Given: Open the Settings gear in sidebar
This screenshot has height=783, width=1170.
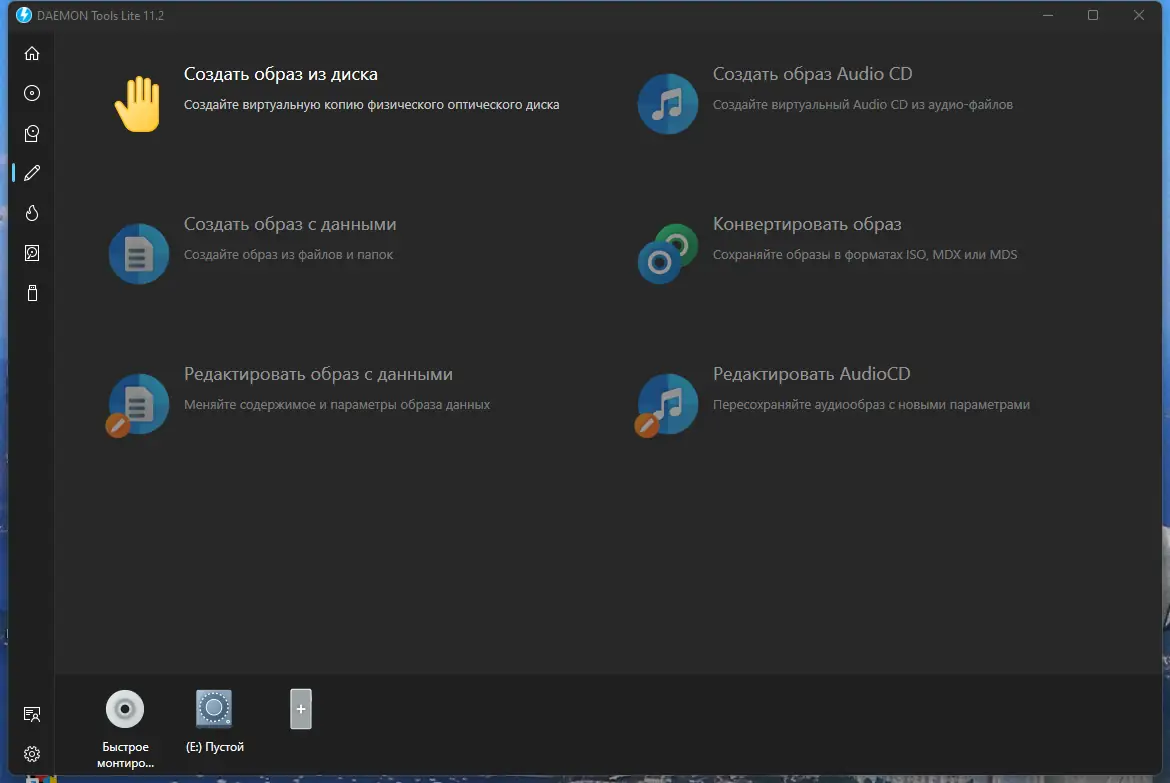Looking at the screenshot, I should pyautogui.click(x=31, y=754).
